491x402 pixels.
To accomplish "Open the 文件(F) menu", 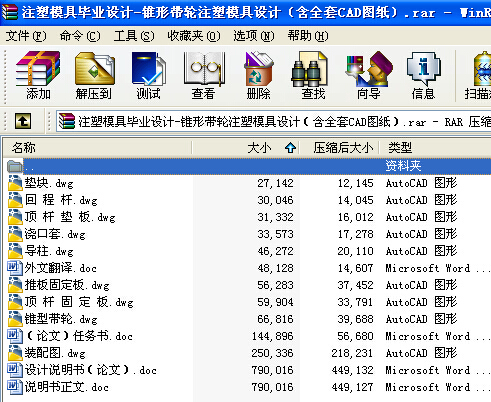I will [x=26, y=36].
